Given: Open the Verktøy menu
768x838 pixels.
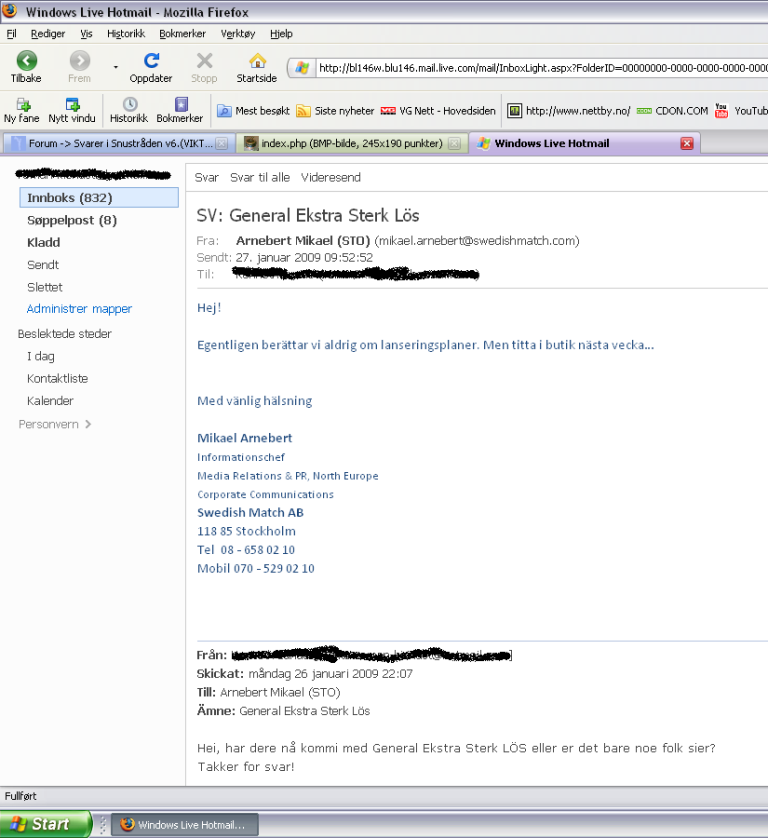Looking at the screenshot, I should 238,34.
